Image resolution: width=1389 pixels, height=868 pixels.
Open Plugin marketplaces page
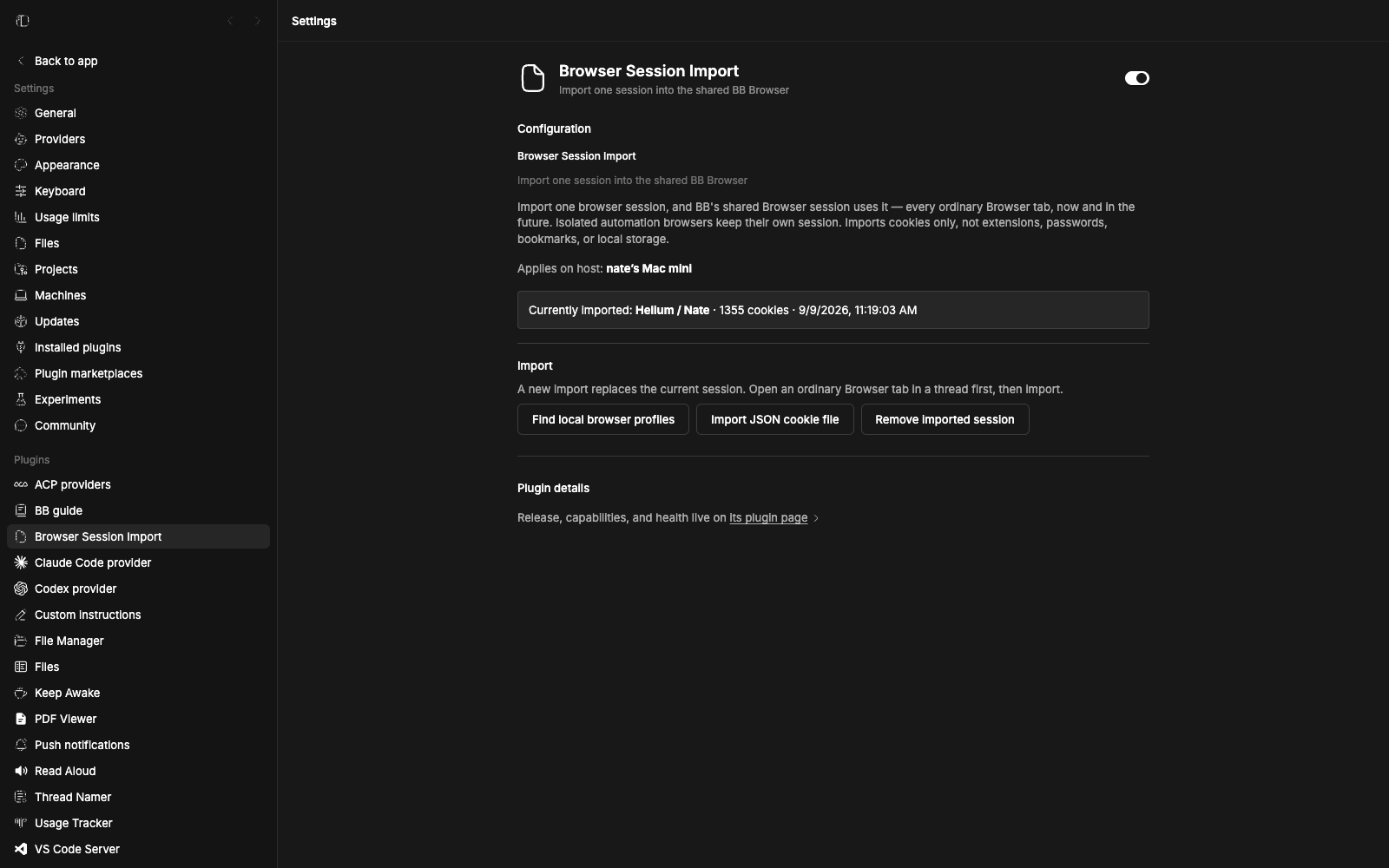[138, 373]
